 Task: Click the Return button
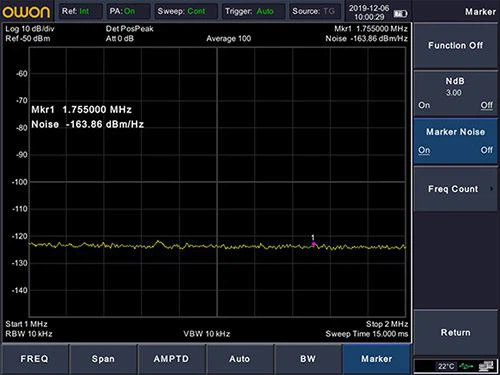(455, 332)
